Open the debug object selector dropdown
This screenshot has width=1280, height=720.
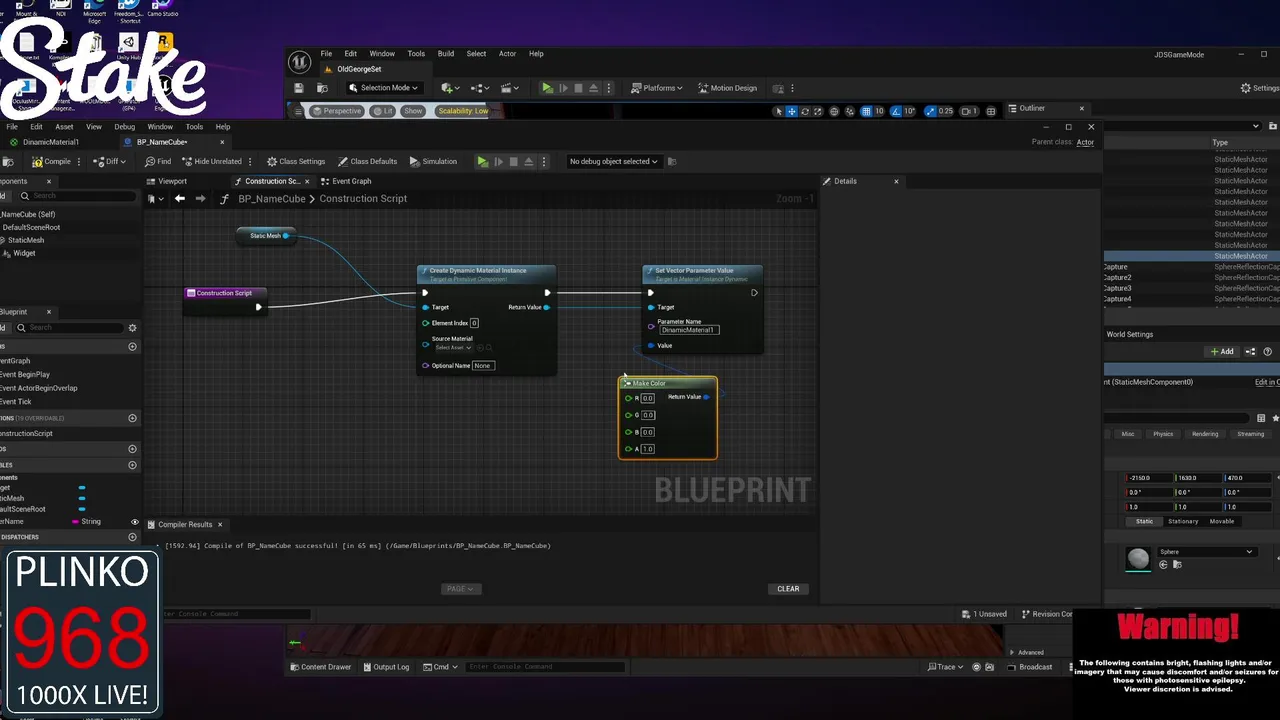613,161
